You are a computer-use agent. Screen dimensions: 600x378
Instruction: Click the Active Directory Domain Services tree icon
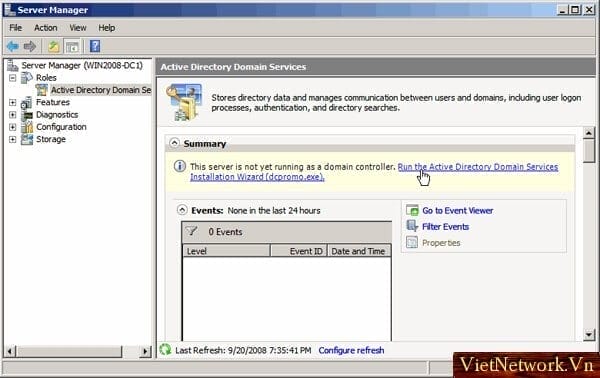[x=41, y=90]
